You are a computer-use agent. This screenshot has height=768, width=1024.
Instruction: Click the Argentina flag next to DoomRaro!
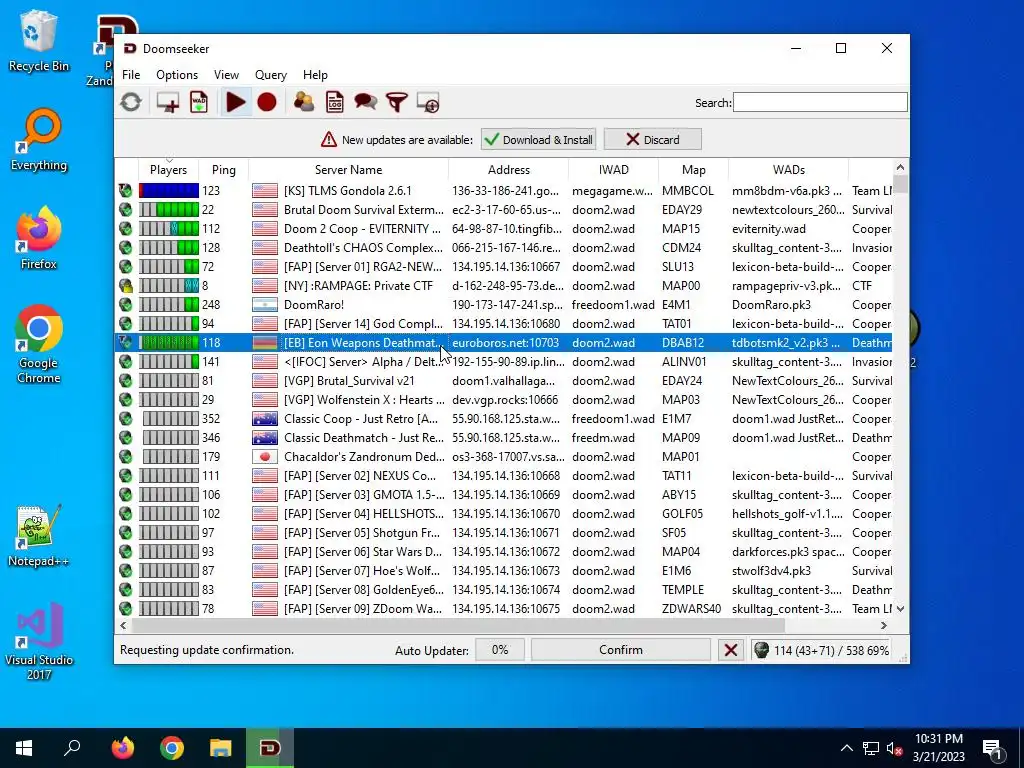coord(265,305)
